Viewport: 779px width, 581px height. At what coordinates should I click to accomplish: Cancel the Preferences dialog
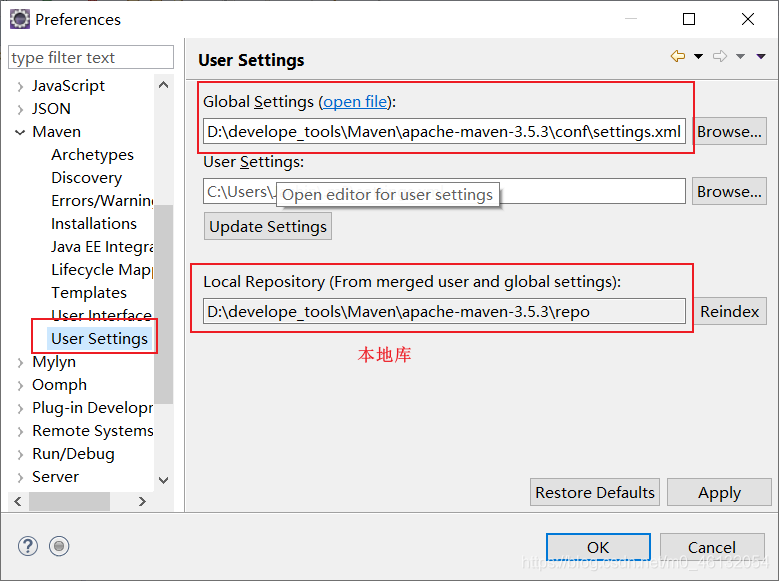click(x=712, y=547)
